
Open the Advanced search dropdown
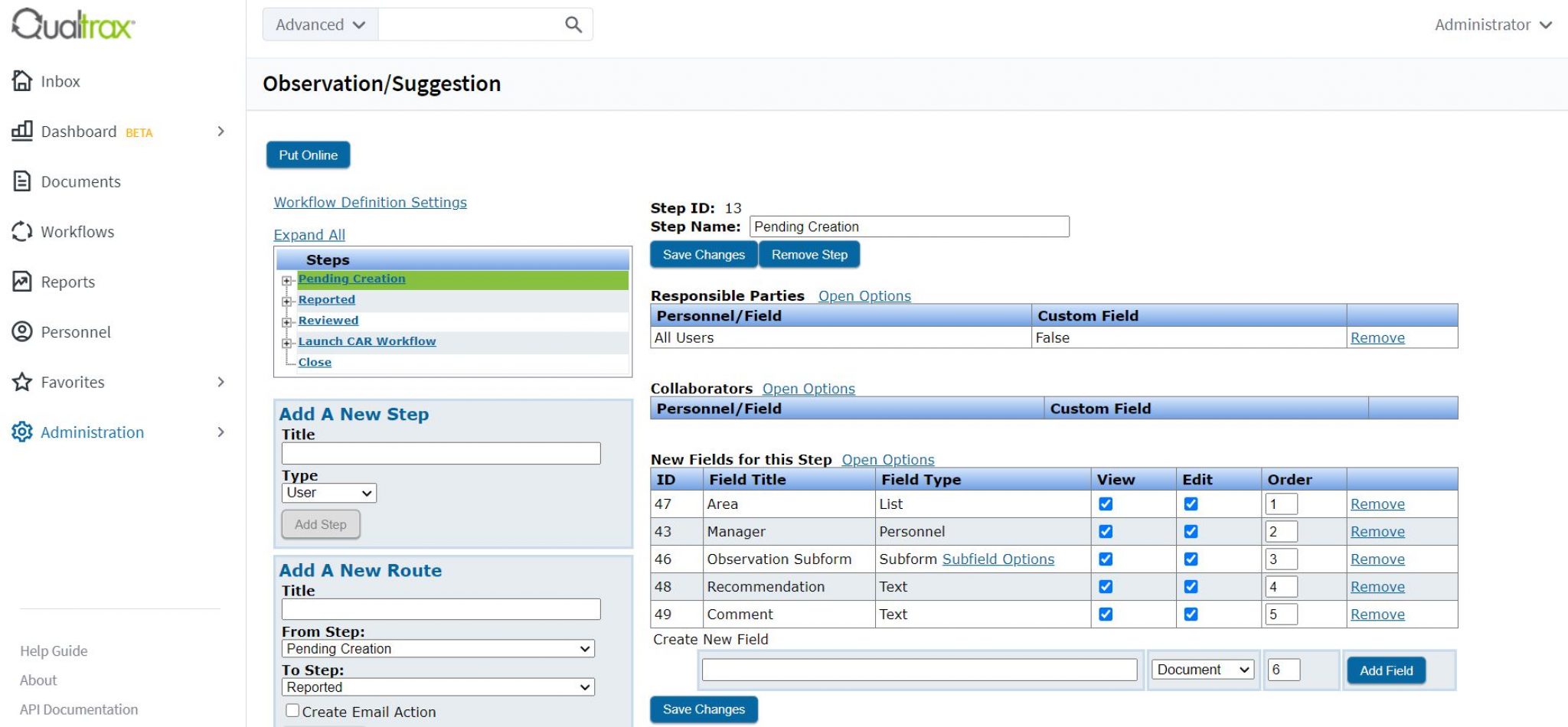(318, 24)
